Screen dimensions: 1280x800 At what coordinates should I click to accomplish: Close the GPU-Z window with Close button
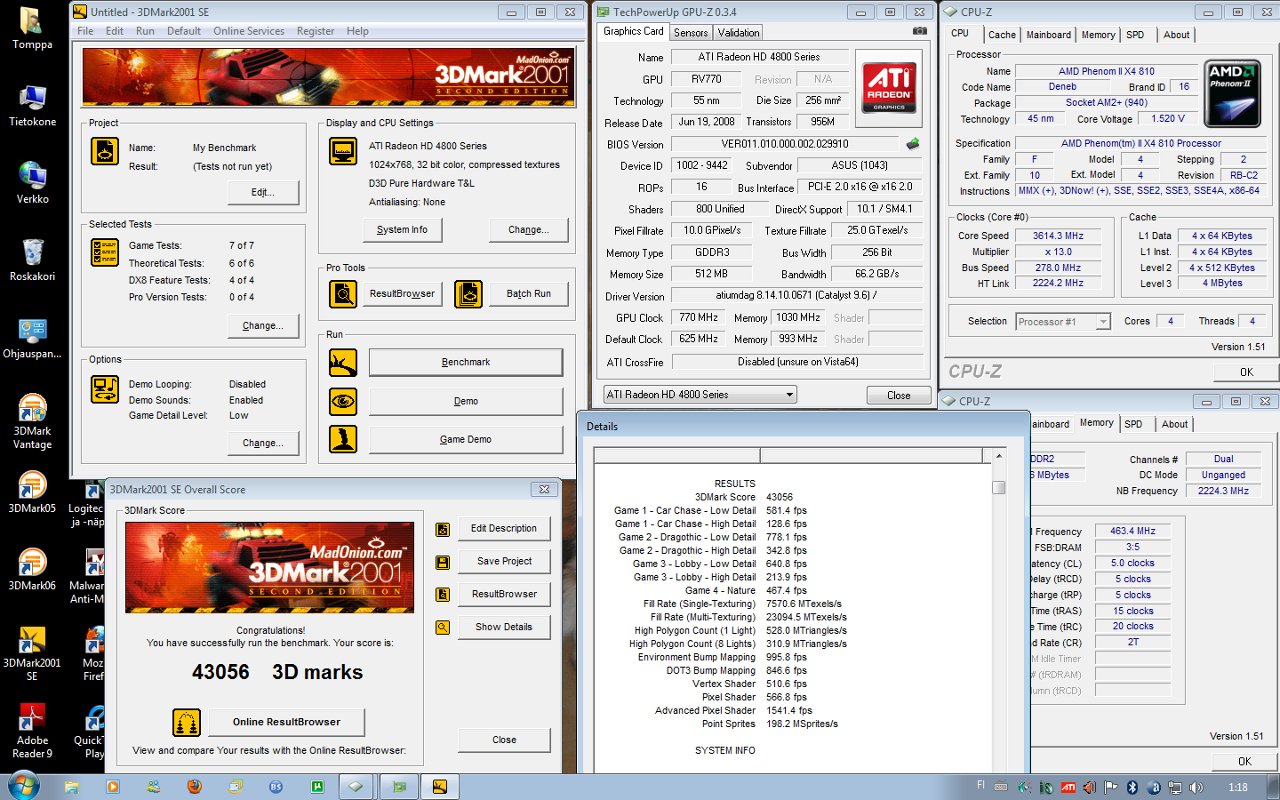[898, 395]
